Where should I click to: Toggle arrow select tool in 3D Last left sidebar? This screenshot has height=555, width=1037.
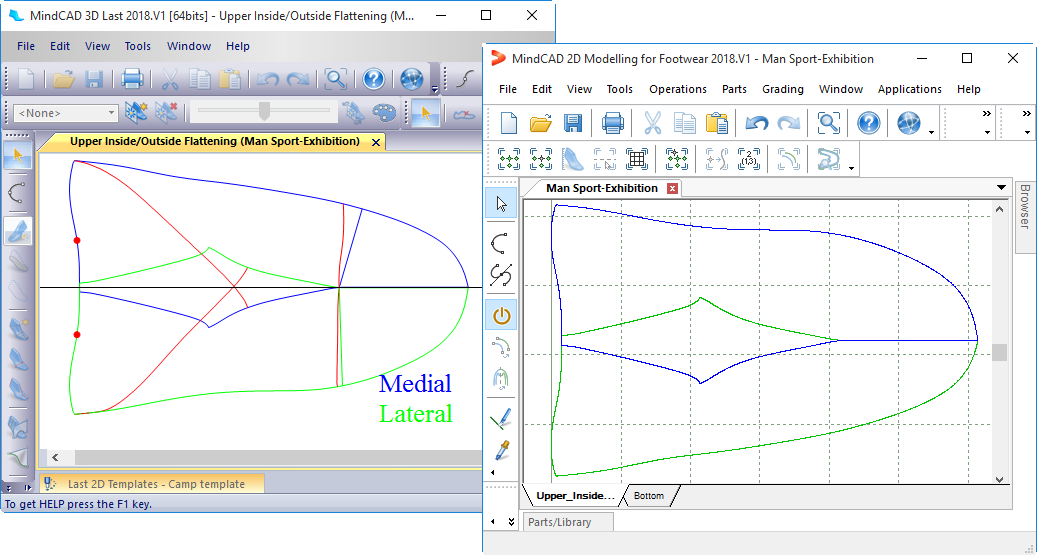(x=18, y=157)
